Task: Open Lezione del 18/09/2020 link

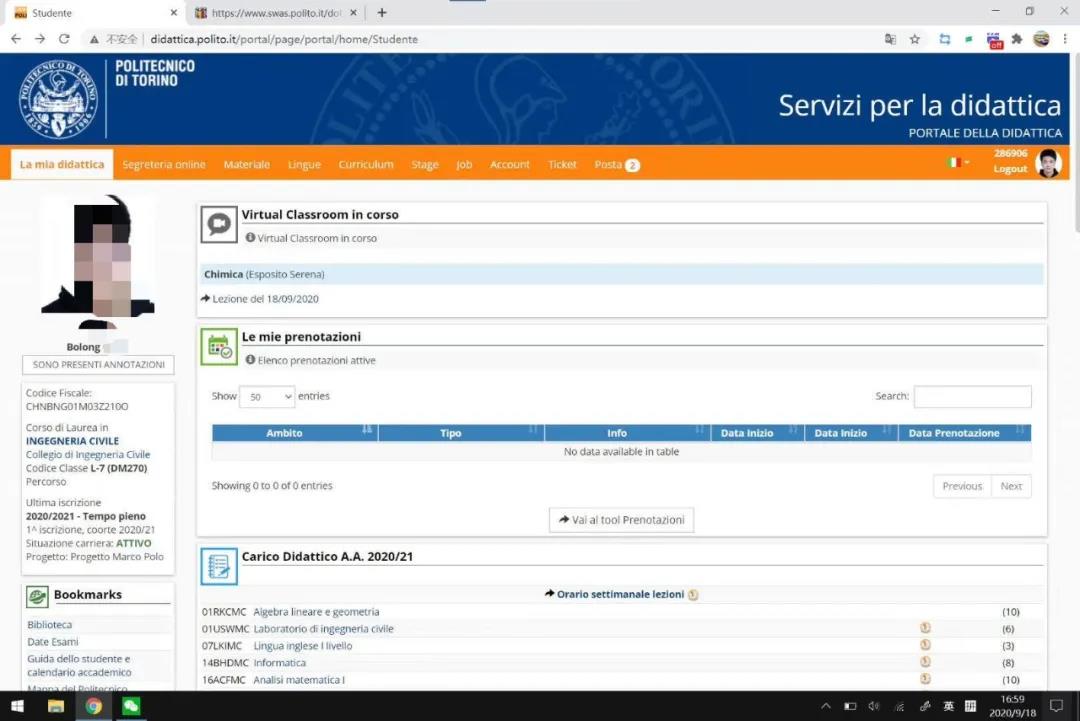Action: pos(265,299)
